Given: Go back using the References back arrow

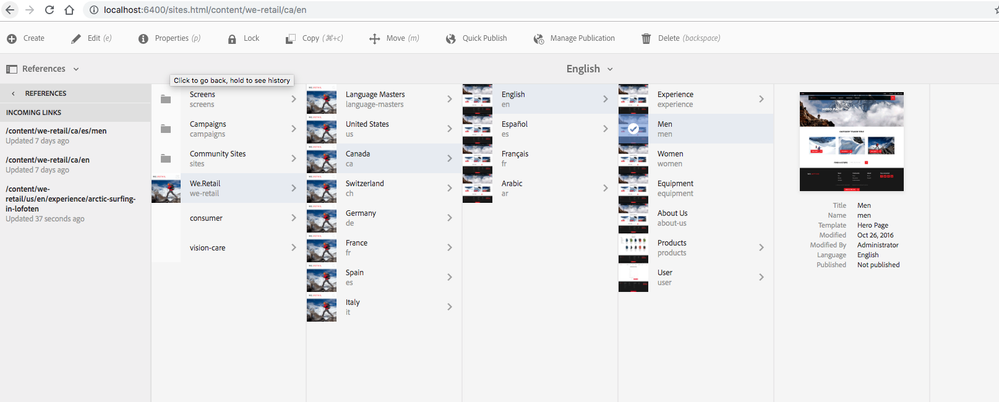Looking at the screenshot, I should (x=13, y=94).
